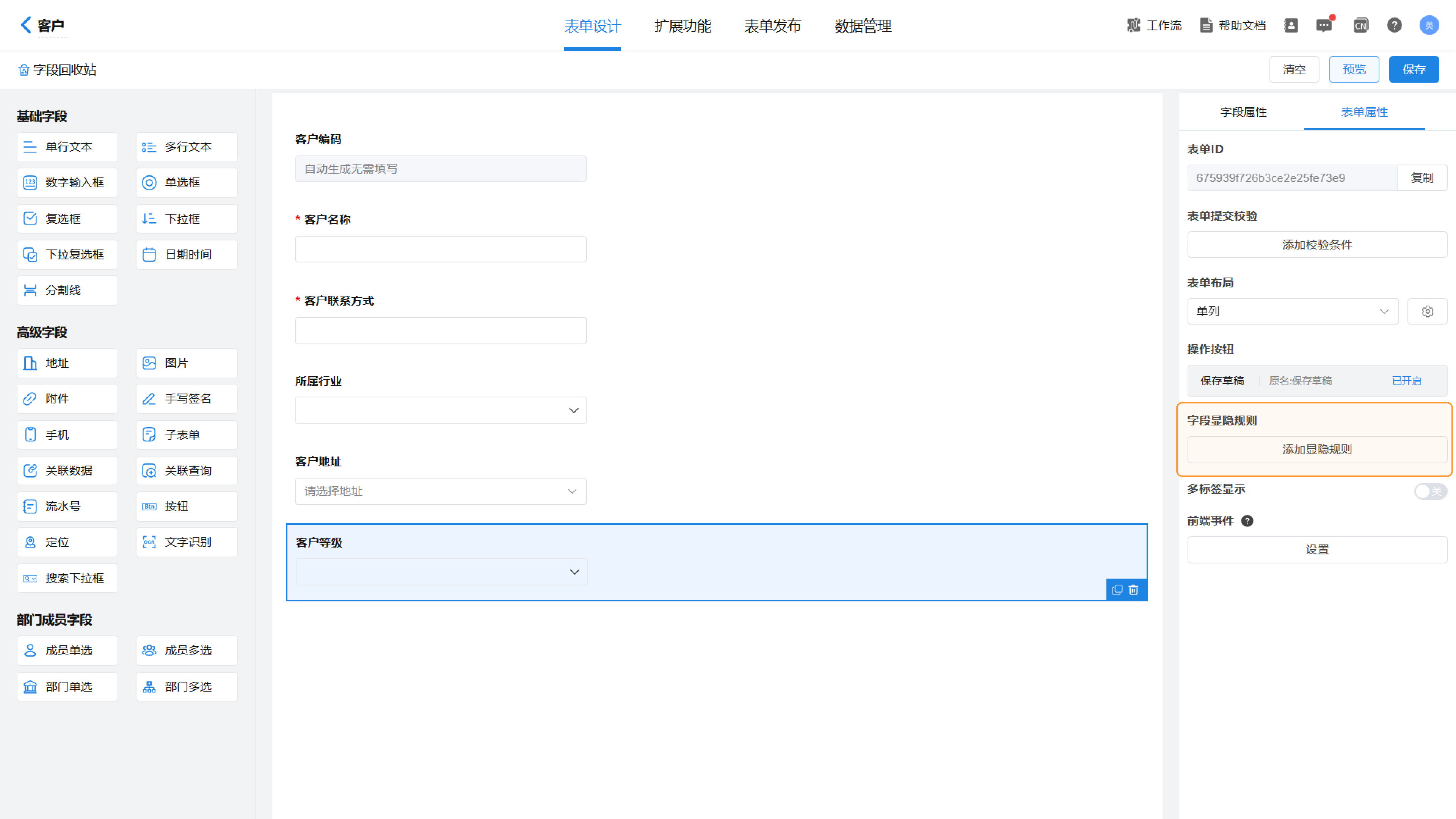
Task: Select the 子表单 subform component
Action: pos(187,435)
